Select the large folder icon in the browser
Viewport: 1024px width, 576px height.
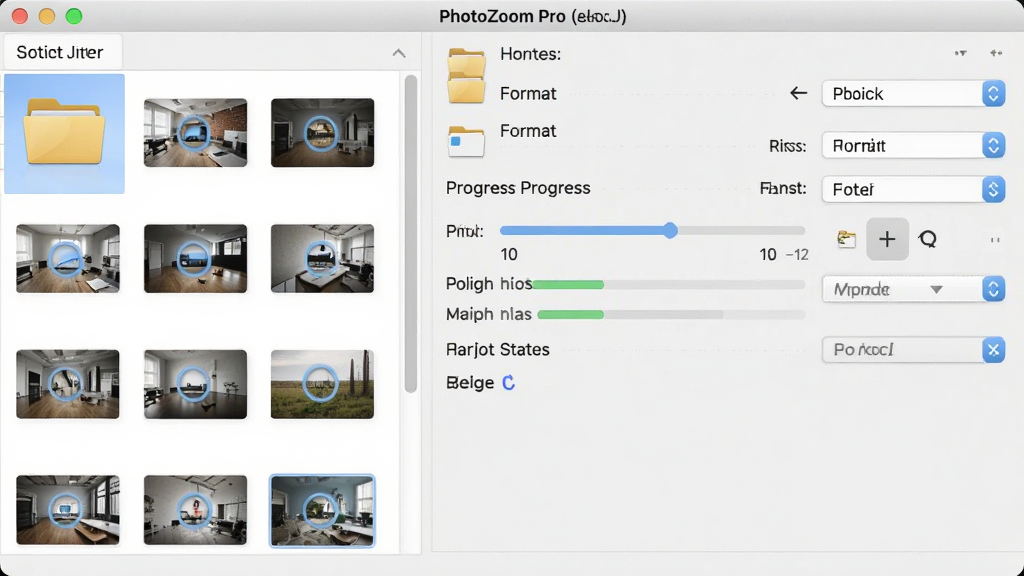pyautogui.click(x=64, y=132)
